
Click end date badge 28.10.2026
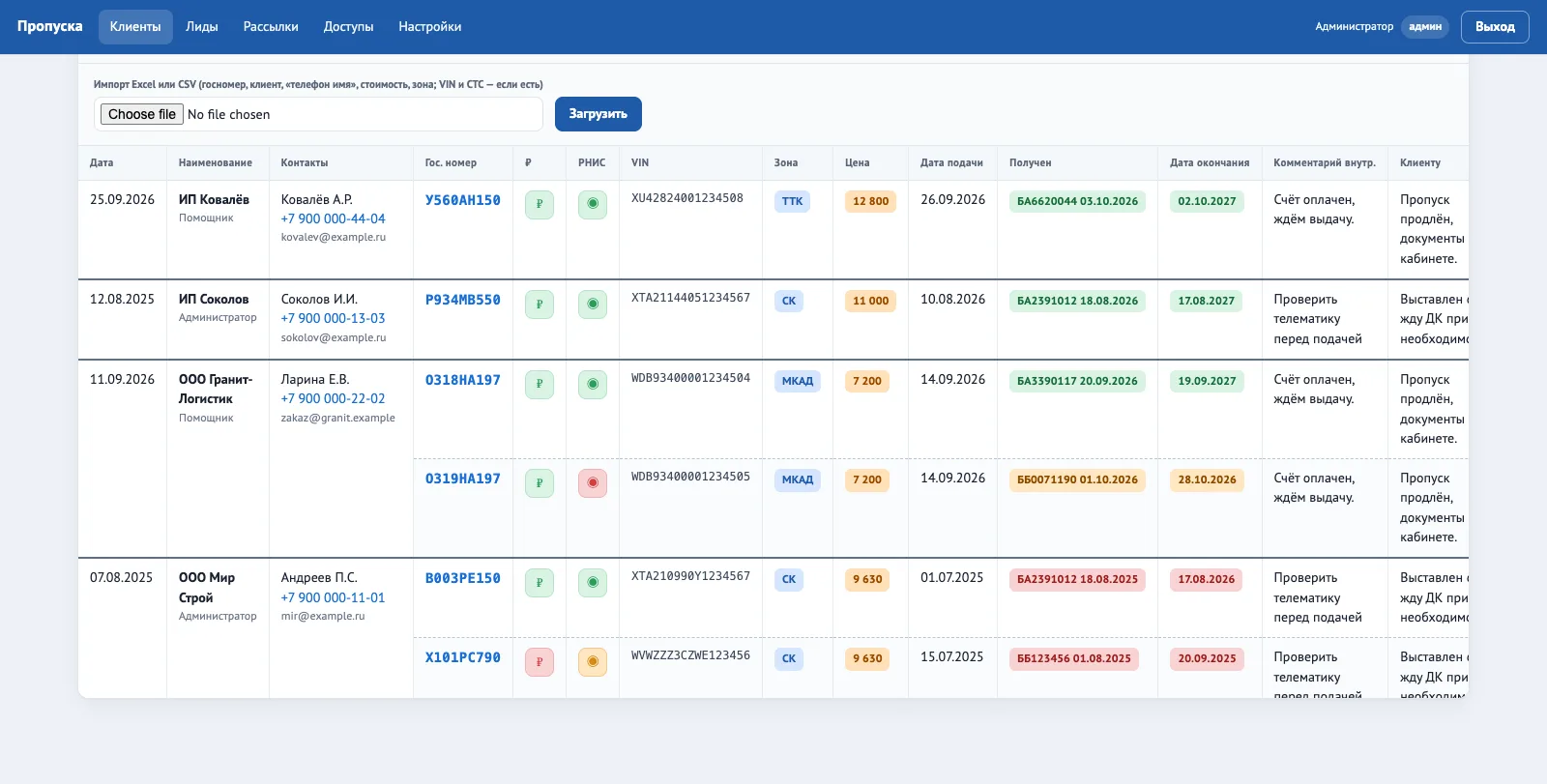[x=1207, y=479]
